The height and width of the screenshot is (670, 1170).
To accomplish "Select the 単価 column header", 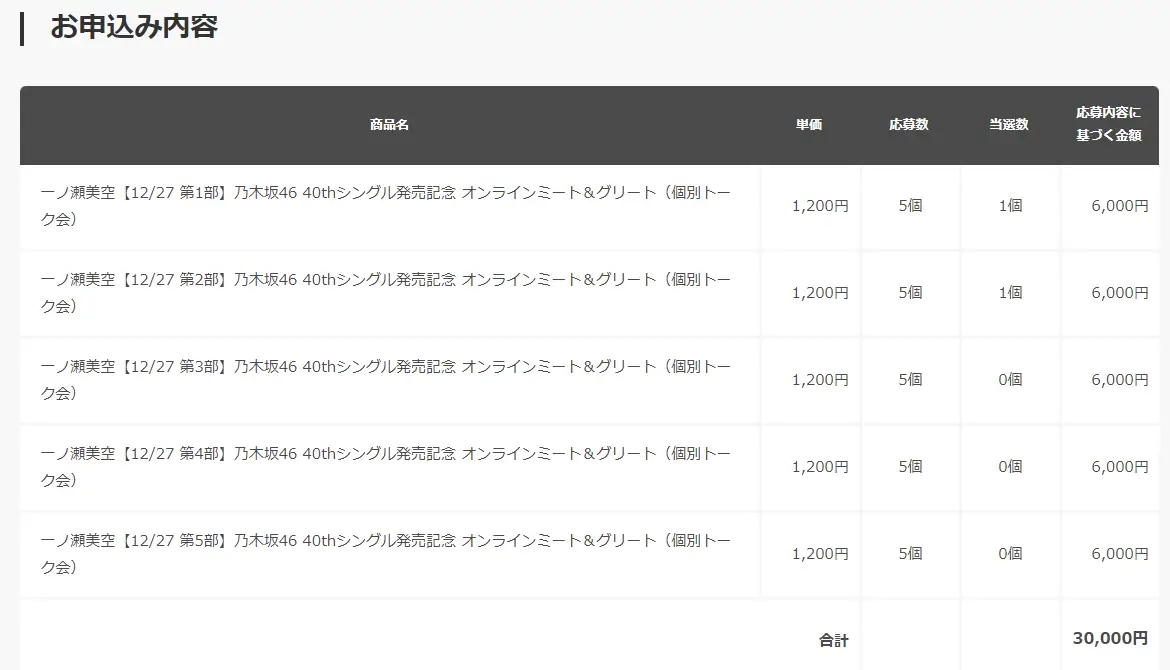I will coord(809,125).
